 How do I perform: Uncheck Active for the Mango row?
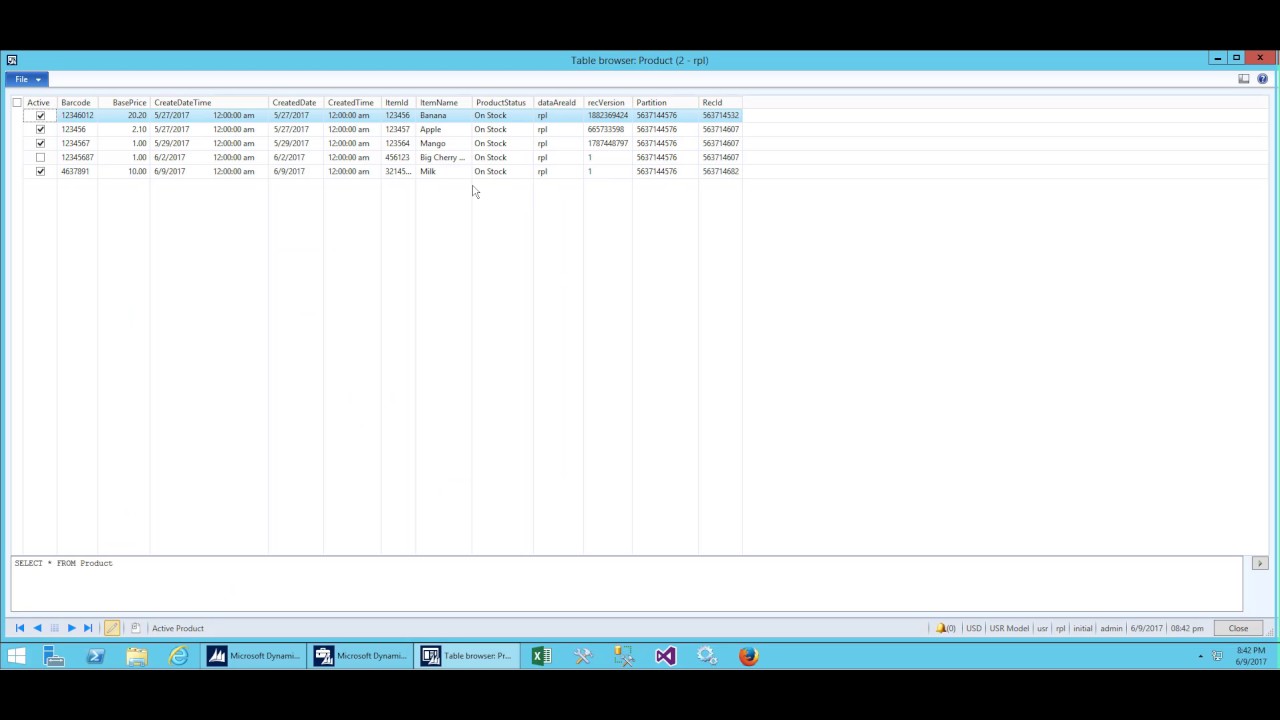40,144
